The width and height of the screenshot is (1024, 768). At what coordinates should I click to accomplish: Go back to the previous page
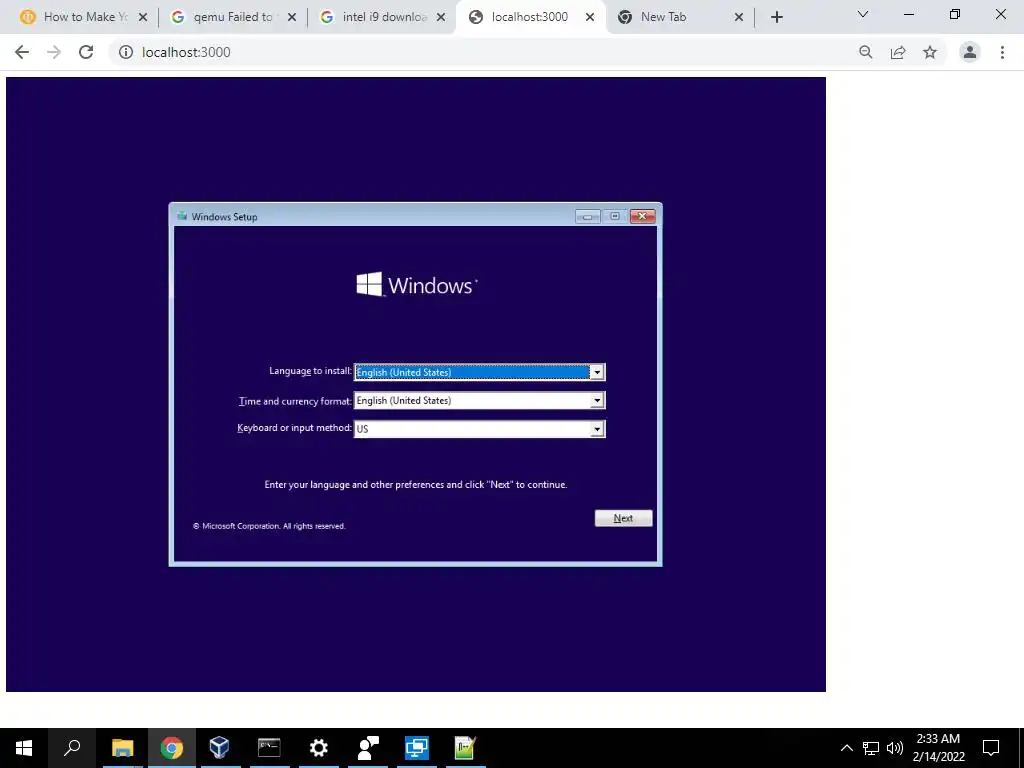[22, 52]
